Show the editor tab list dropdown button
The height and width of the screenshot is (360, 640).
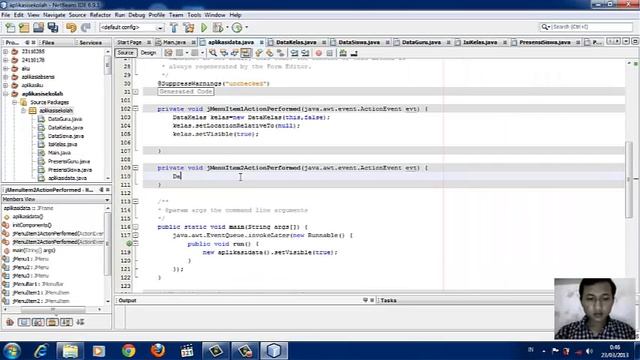coord(626,42)
